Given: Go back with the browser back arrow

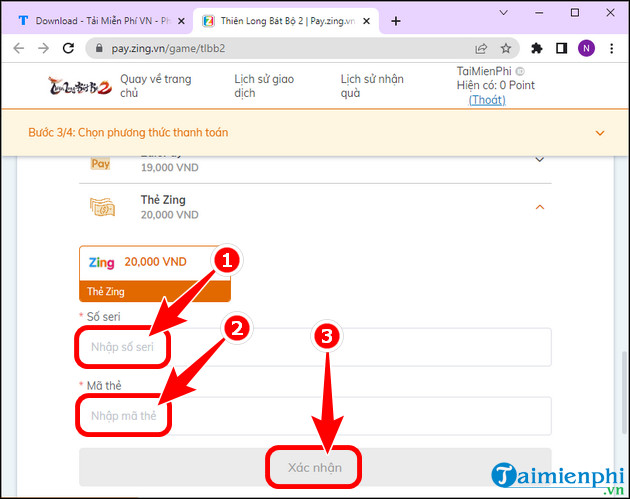Looking at the screenshot, I should coord(19,49).
